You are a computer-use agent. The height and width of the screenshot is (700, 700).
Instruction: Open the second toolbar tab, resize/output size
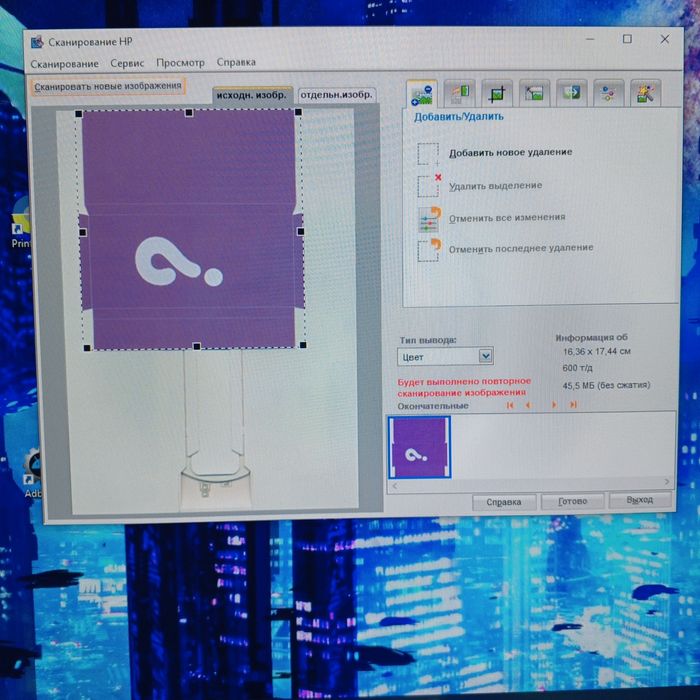459,93
